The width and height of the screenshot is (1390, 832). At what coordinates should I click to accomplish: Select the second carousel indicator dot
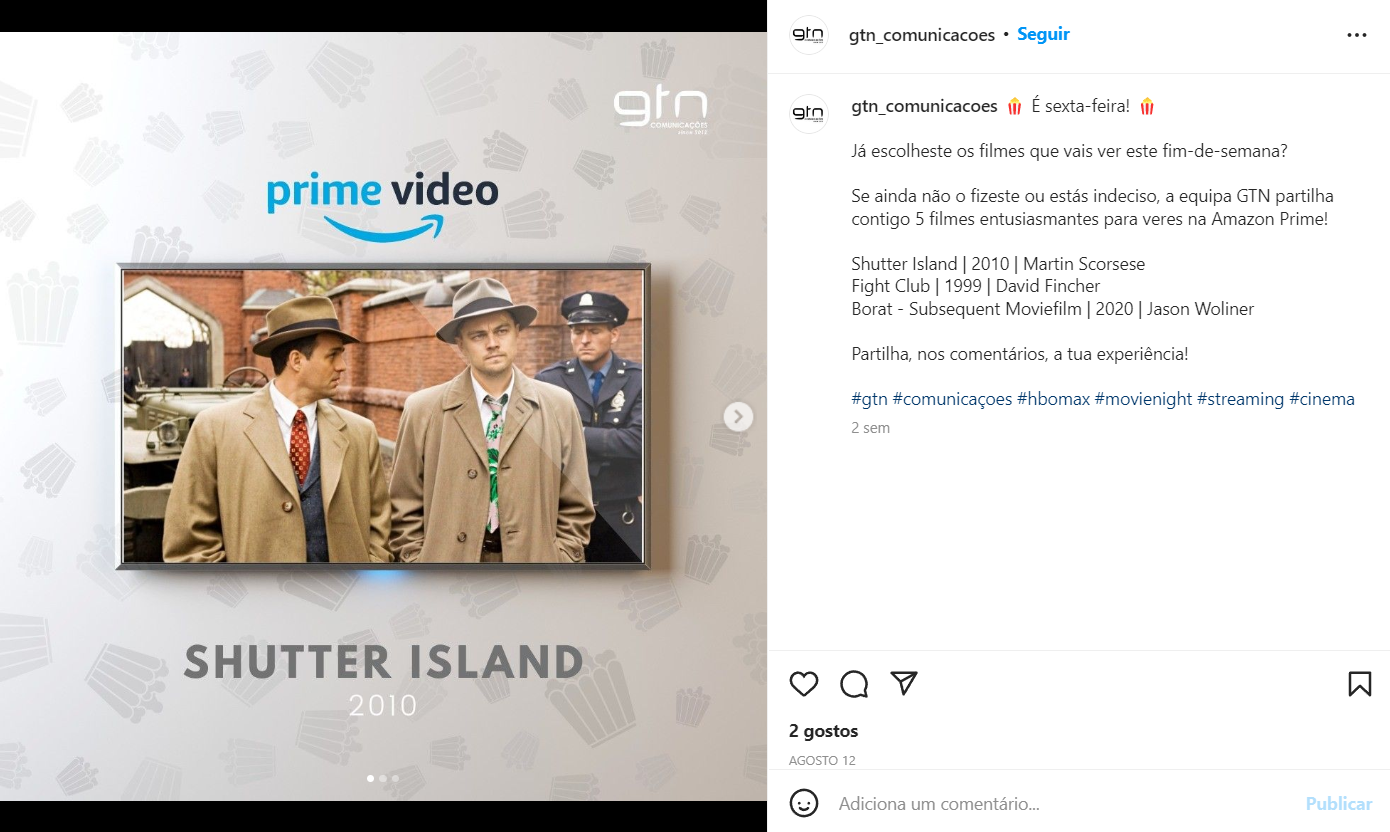point(383,778)
